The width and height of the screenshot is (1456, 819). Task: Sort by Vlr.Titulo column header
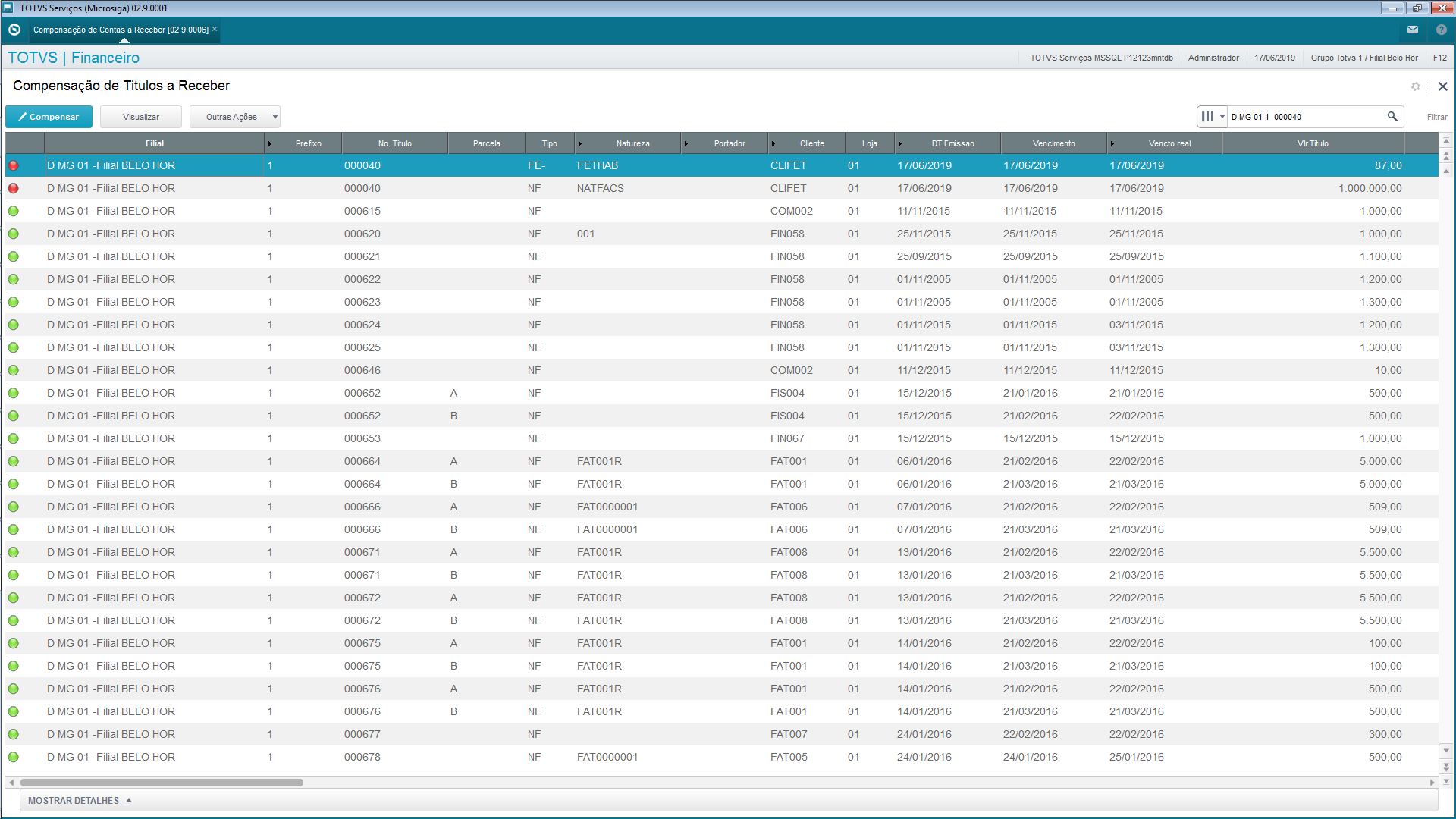(x=1312, y=143)
